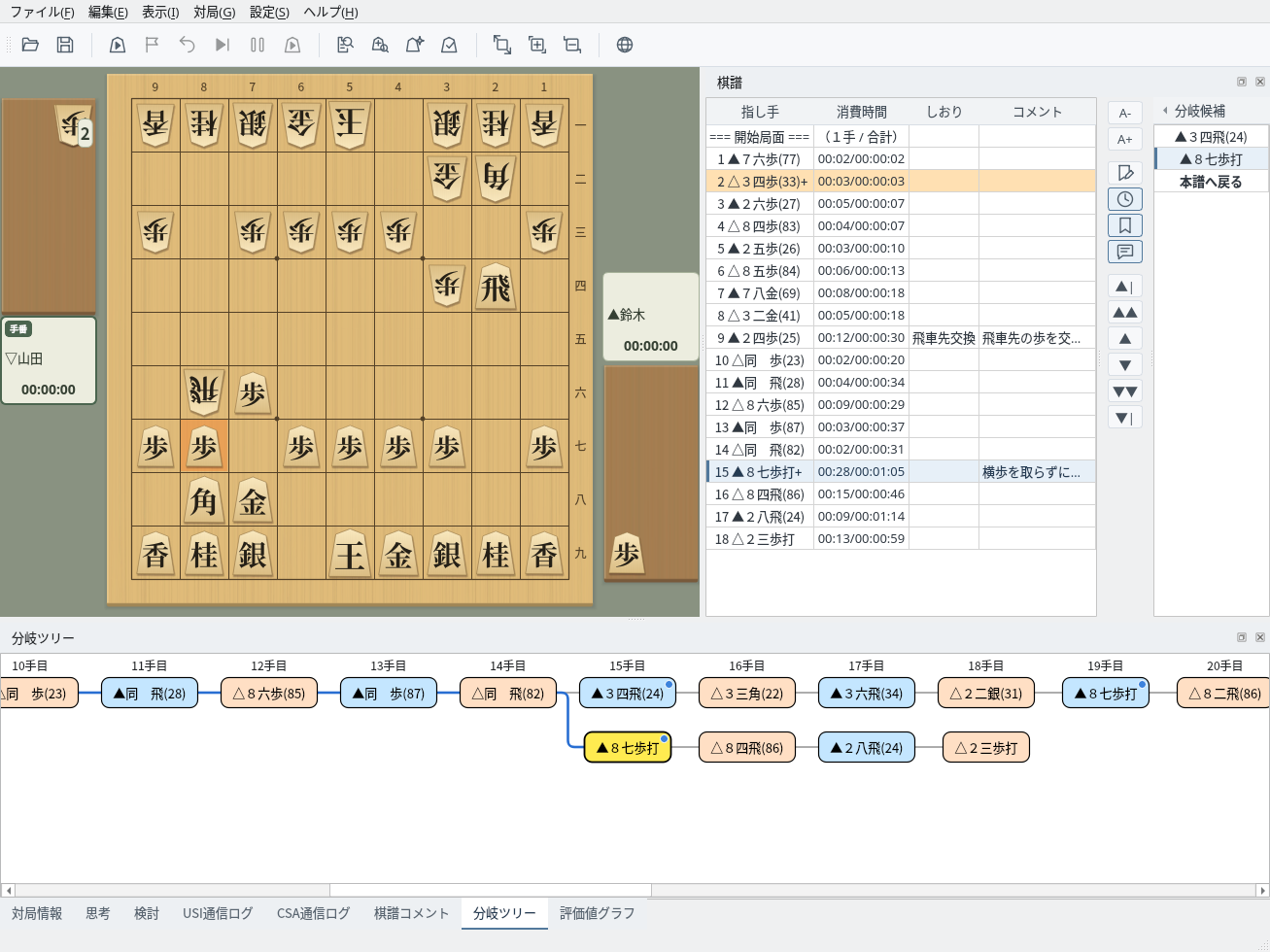Click the branch tree horizontal scrollbar thumb
The width and height of the screenshot is (1270, 952).
[x=491, y=890]
